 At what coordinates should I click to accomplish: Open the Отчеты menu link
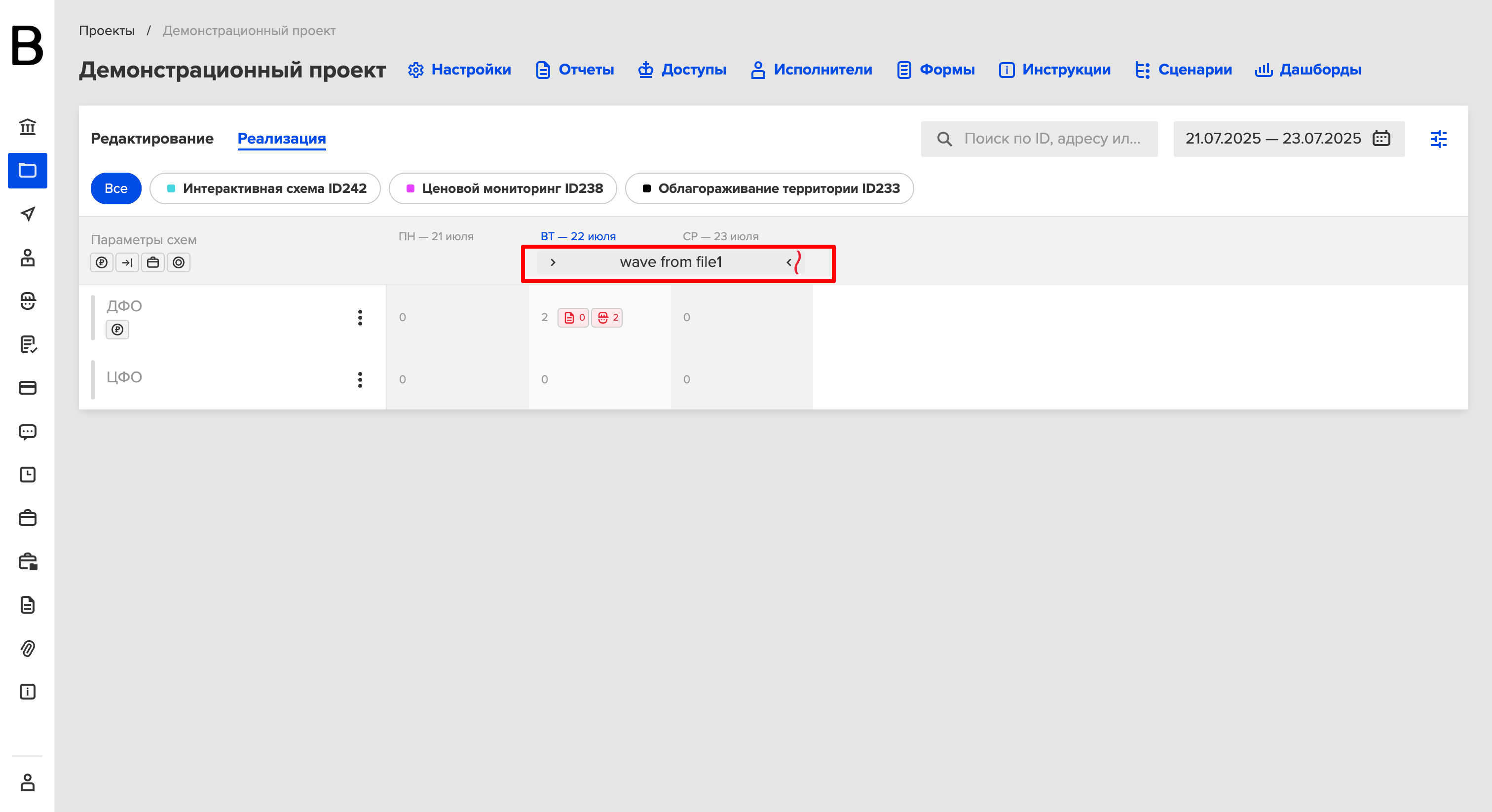[x=575, y=70]
